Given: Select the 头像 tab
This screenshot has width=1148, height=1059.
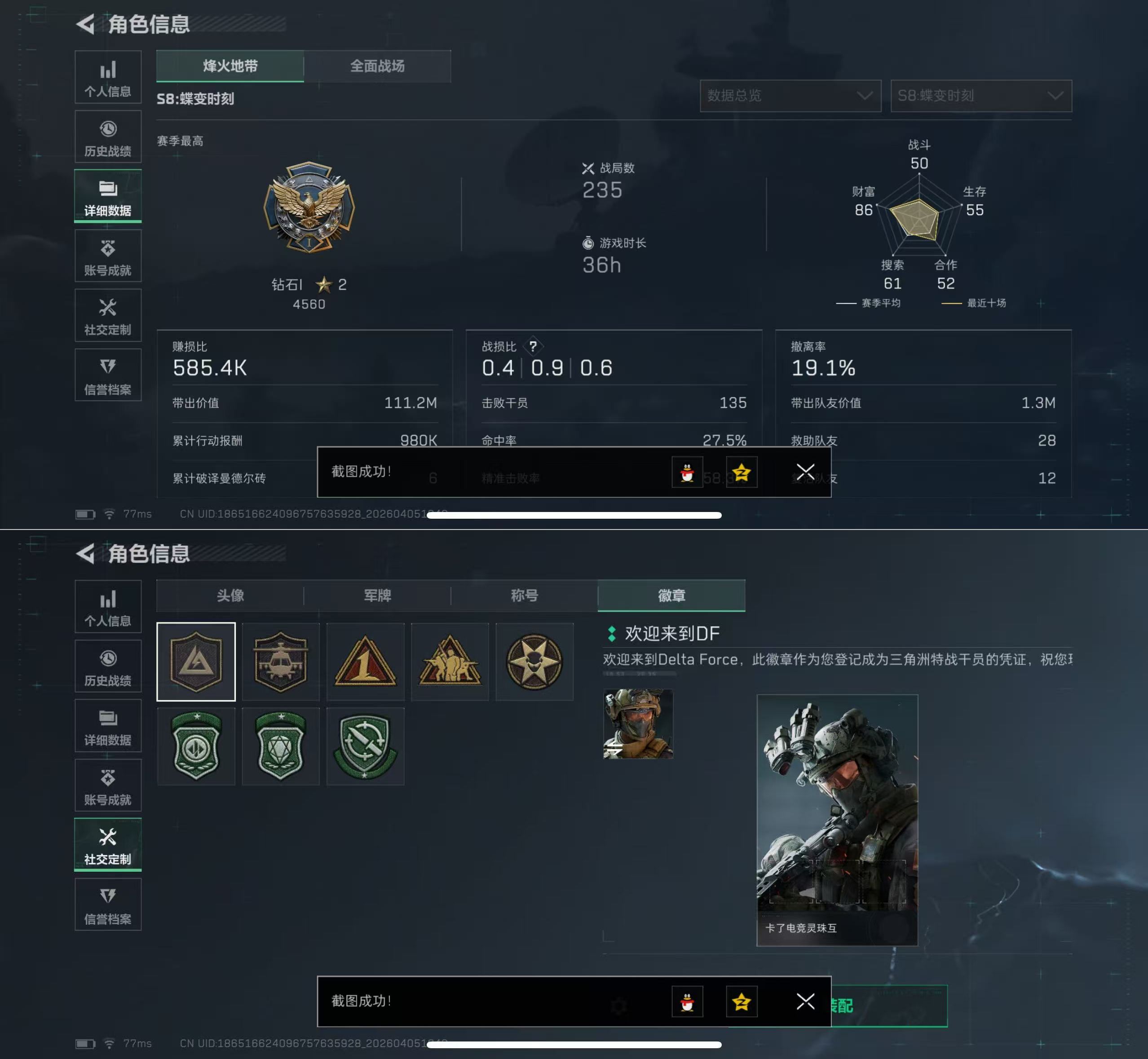Looking at the screenshot, I should coord(230,596).
